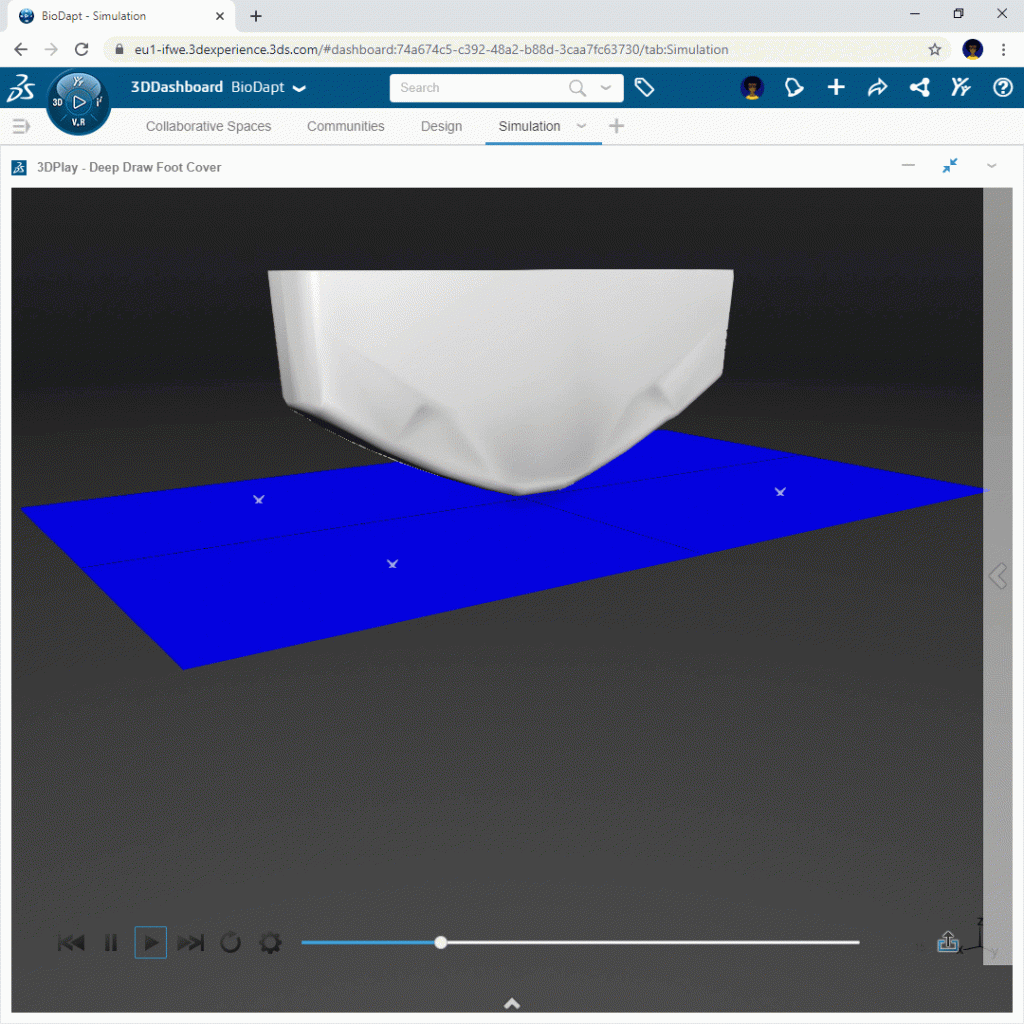The image size is (1024, 1024).
Task: Click the export icon near axis
Action: (947, 942)
